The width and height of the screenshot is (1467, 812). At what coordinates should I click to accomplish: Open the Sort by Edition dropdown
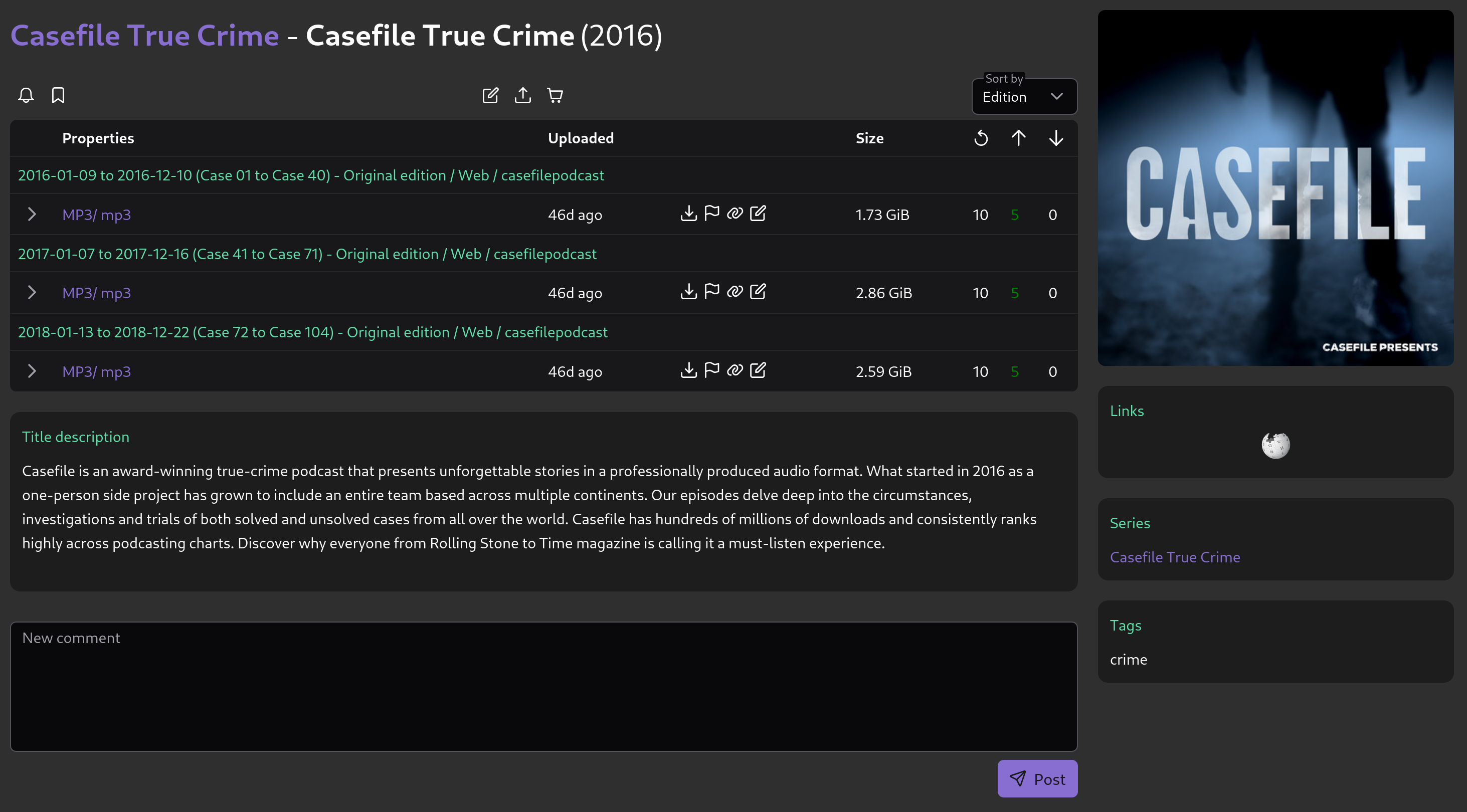click(1023, 97)
